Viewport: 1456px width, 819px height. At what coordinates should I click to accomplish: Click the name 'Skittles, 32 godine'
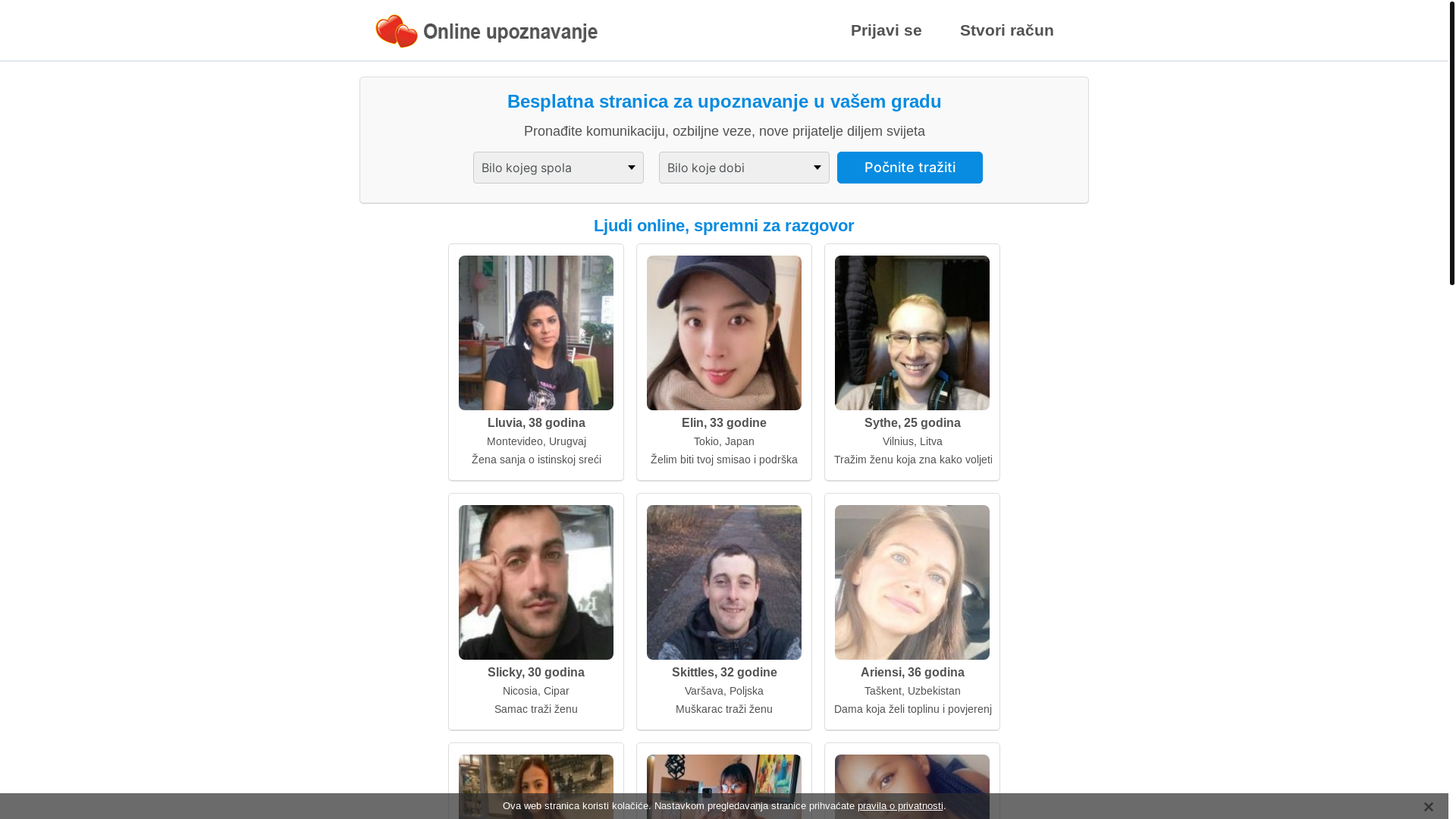tap(724, 673)
